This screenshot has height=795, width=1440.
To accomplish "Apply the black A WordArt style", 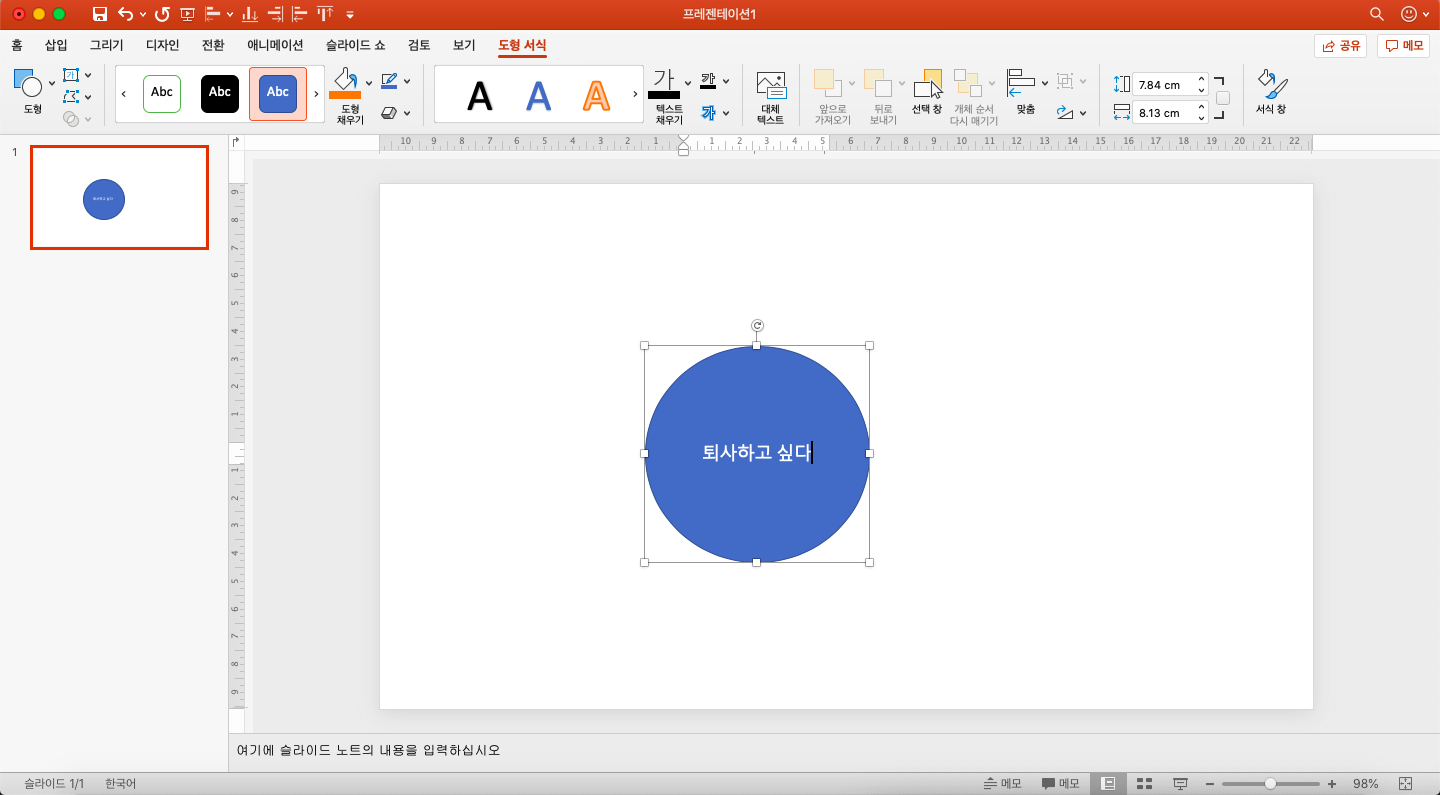I will [x=480, y=96].
